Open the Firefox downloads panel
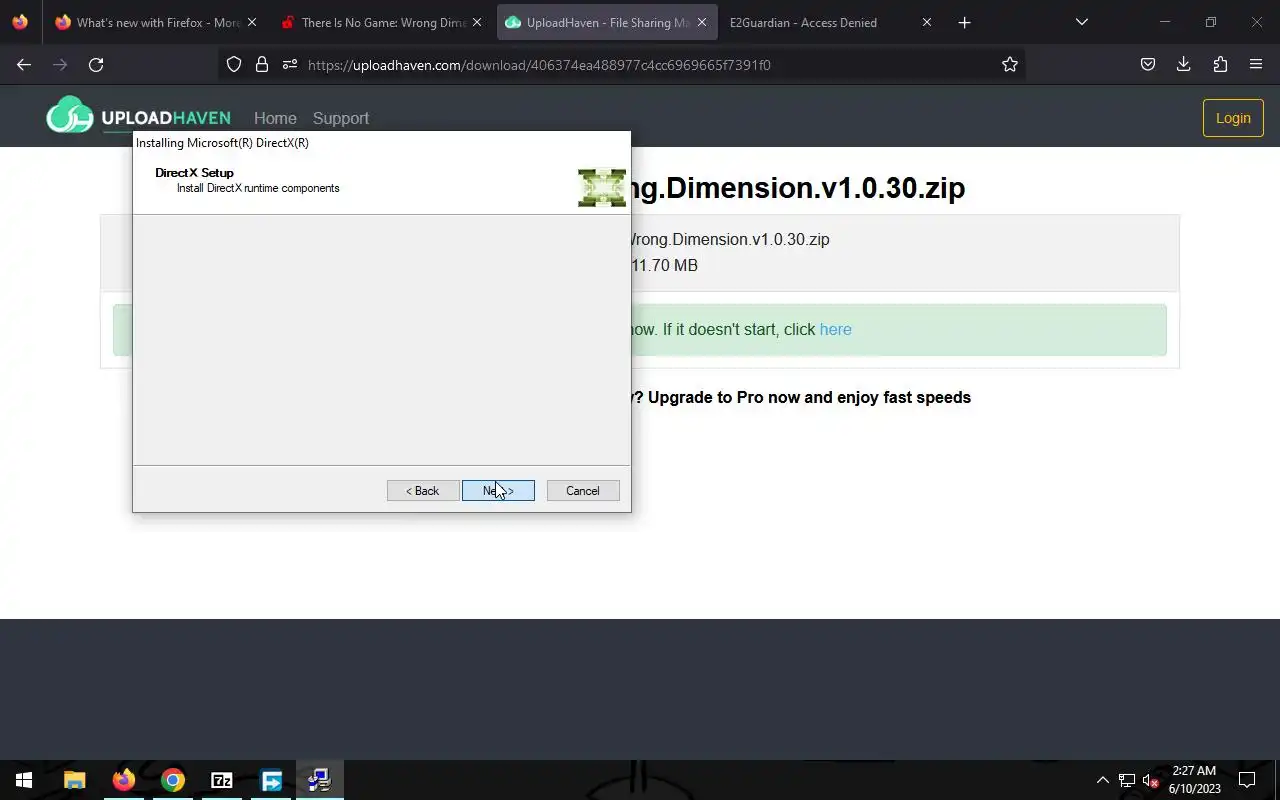The height and width of the screenshot is (800, 1280). pos(1184,65)
